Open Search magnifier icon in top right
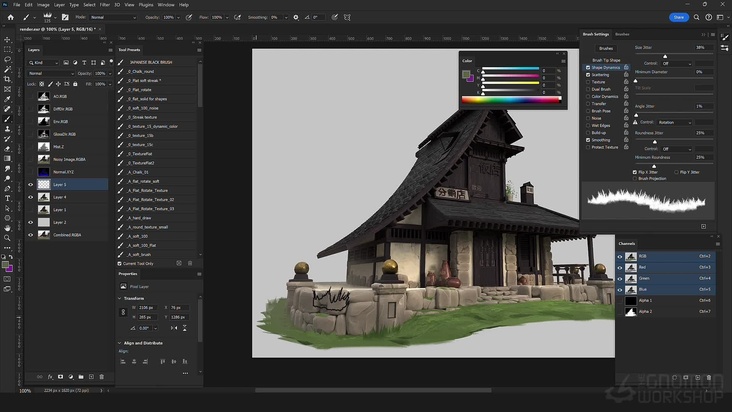 [696, 17]
